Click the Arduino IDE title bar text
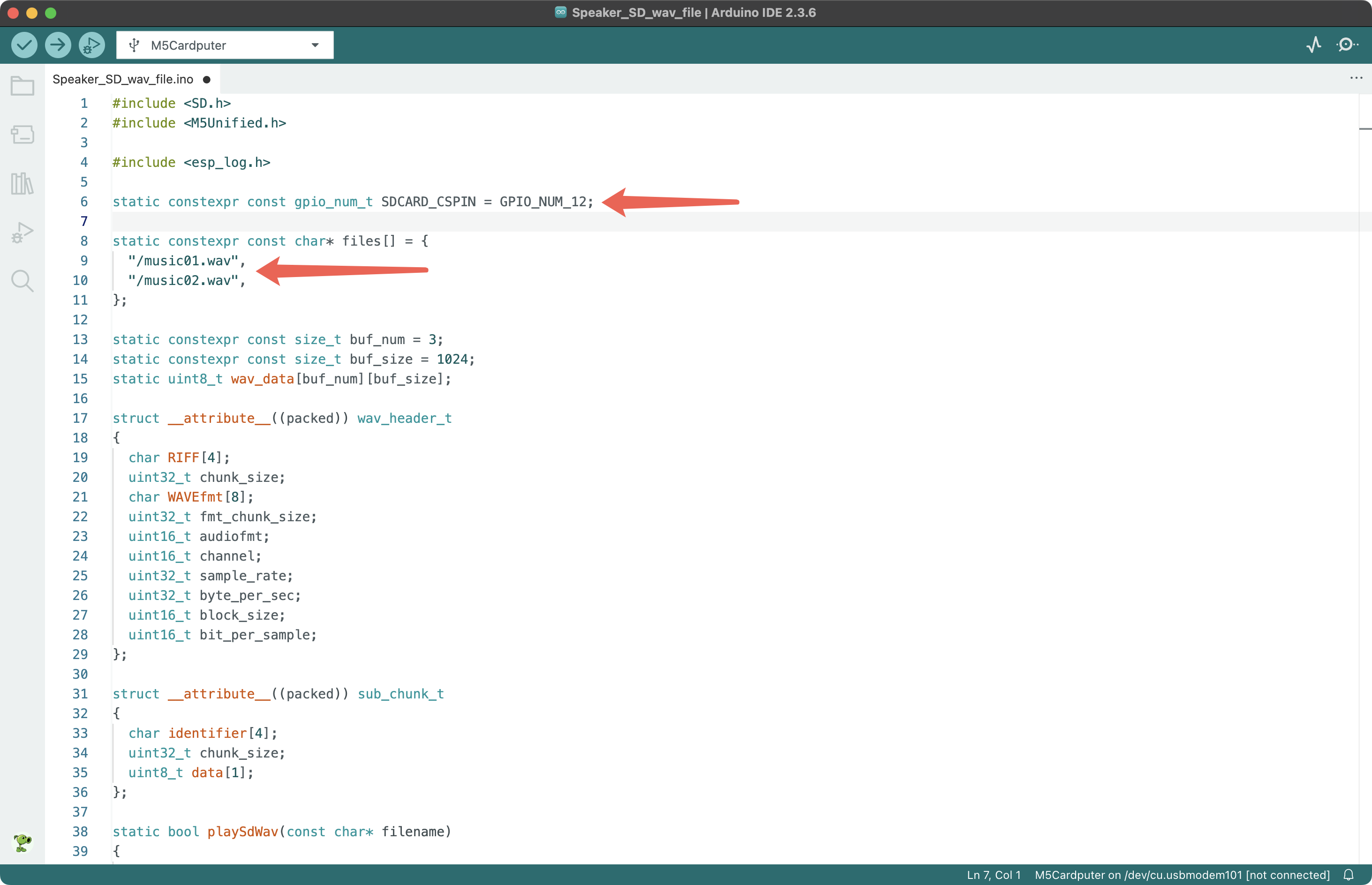The image size is (1372, 885). (694, 13)
